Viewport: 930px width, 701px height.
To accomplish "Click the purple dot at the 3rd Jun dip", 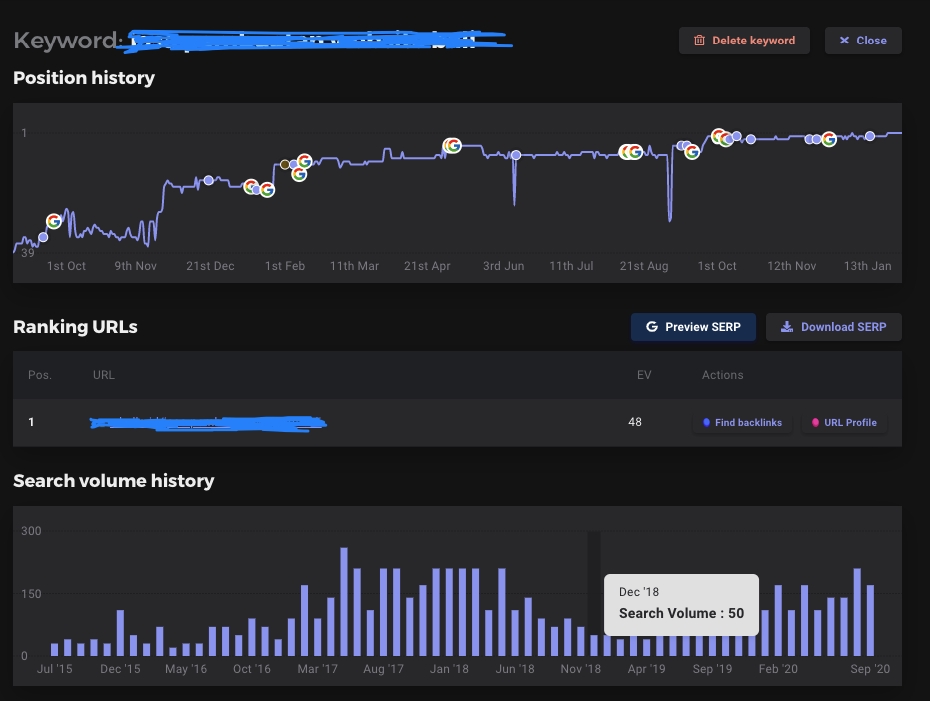I will coord(516,155).
